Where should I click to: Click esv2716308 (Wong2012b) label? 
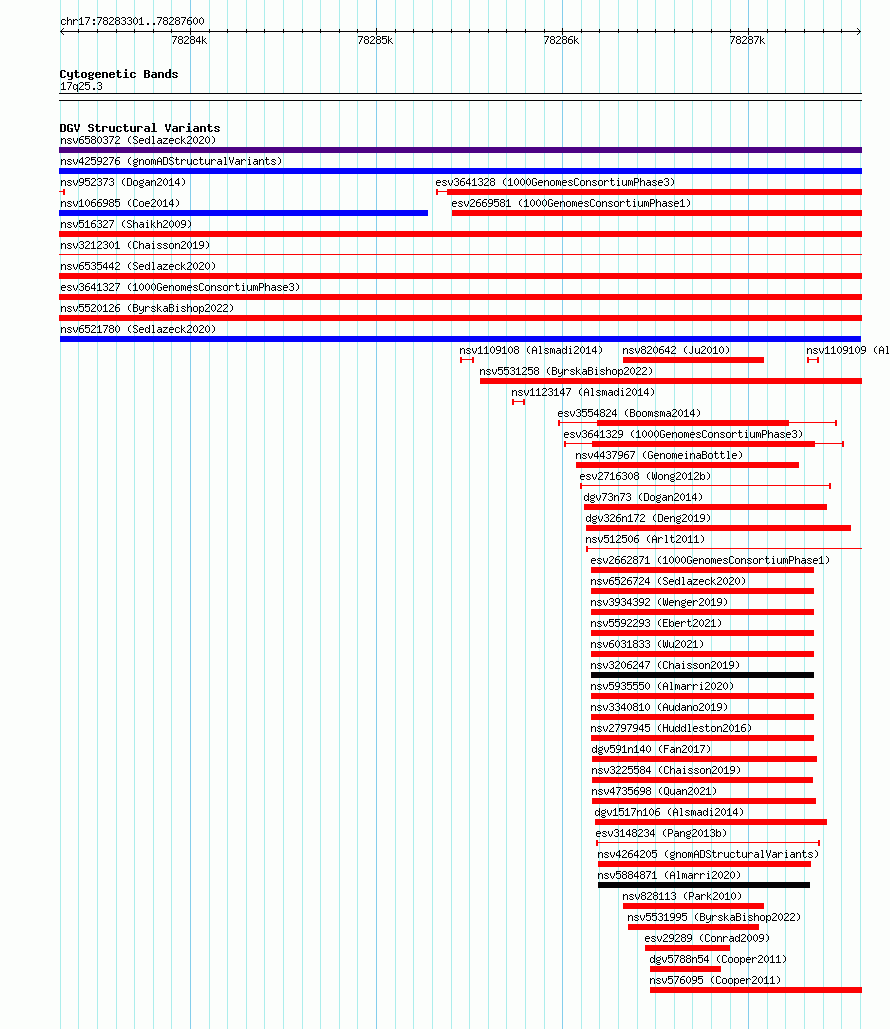point(645,476)
